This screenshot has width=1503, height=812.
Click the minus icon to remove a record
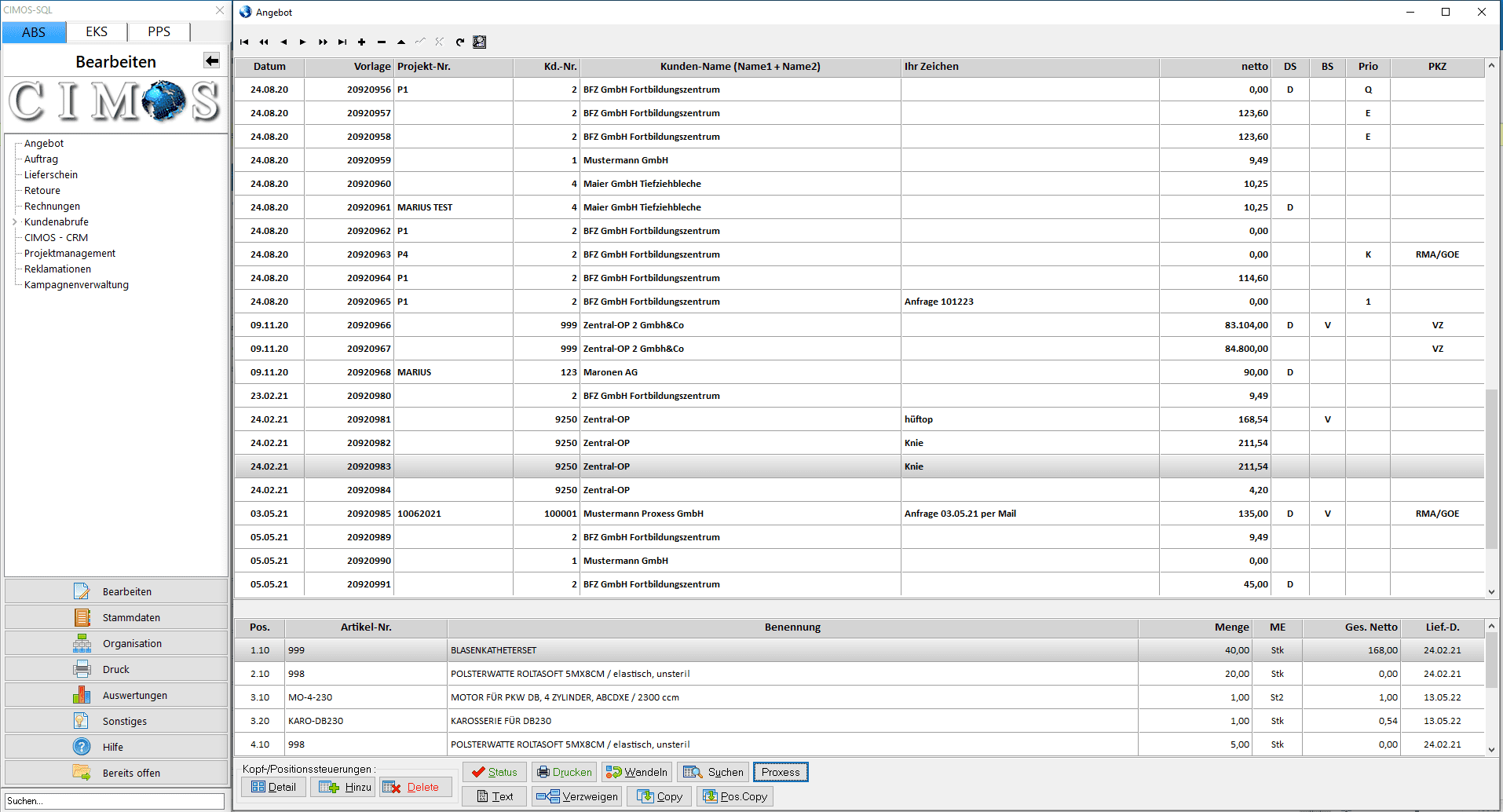pyautogui.click(x=382, y=42)
